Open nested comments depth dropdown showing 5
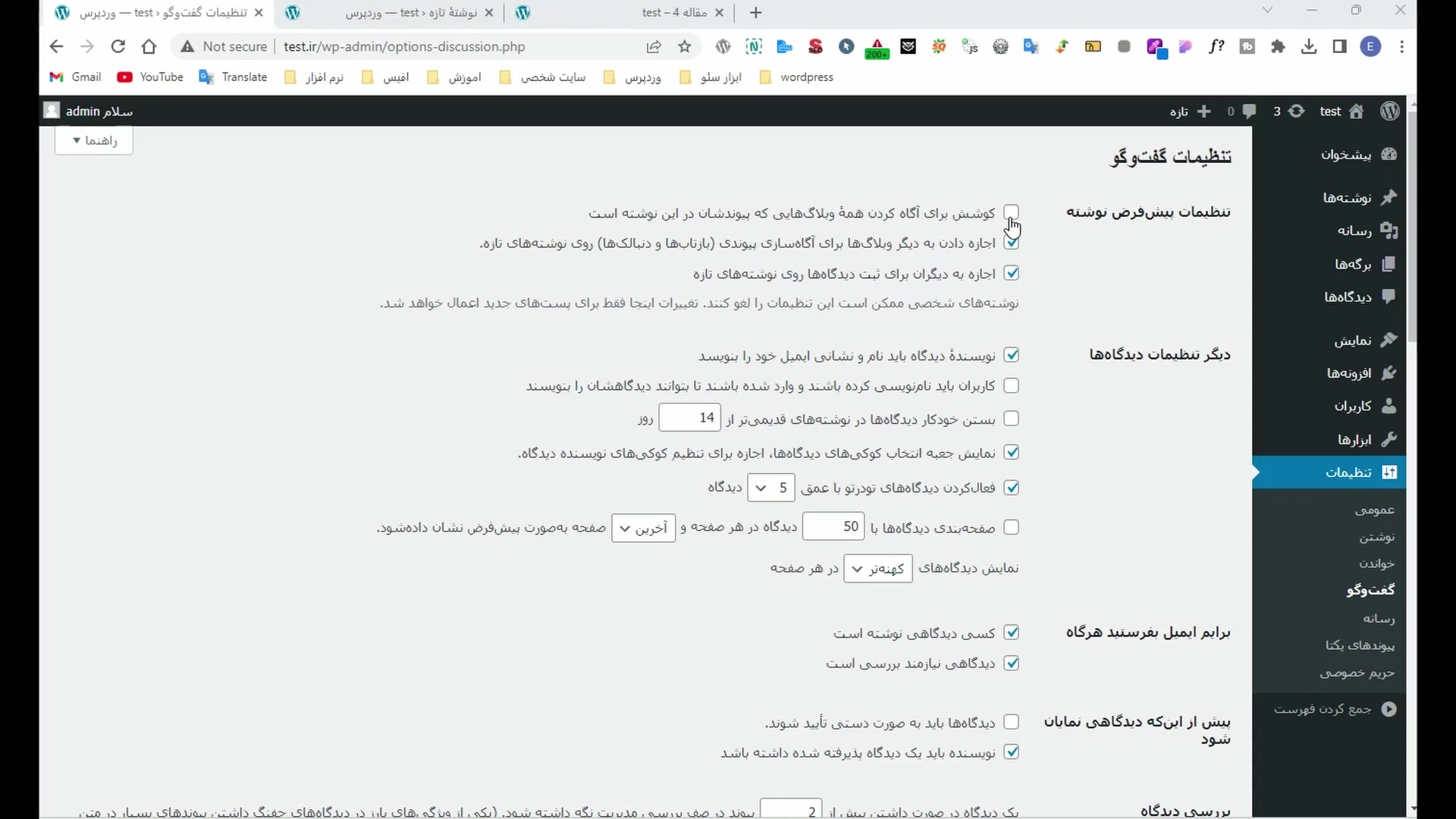 coord(771,488)
